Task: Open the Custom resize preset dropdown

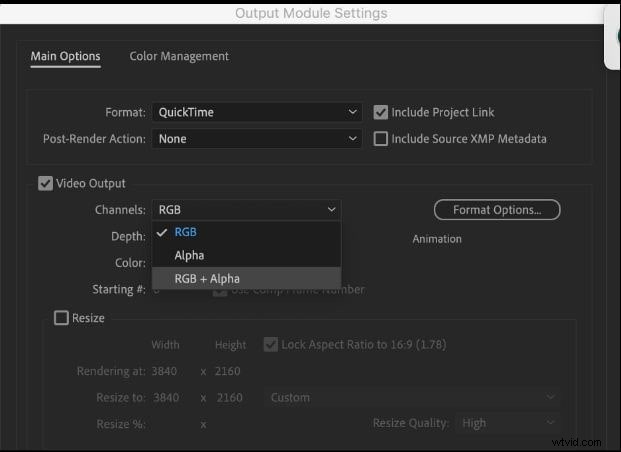Action: point(412,397)
